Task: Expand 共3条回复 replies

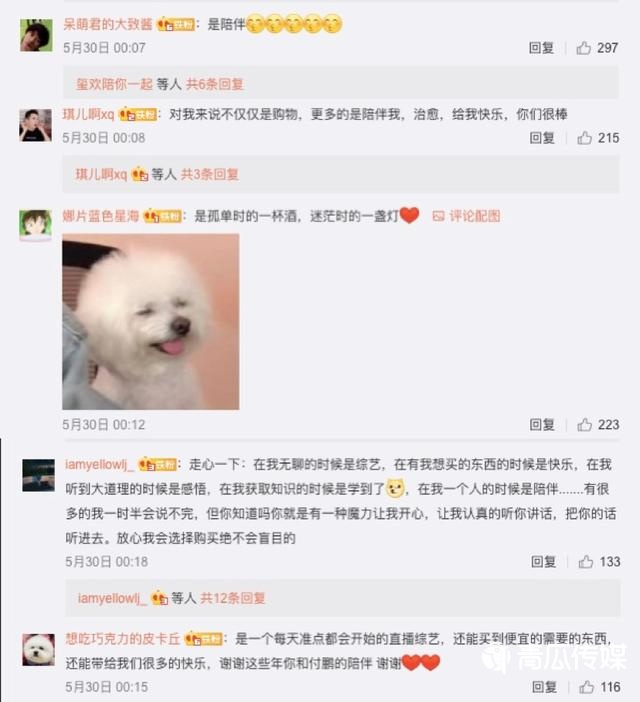Action: pyautogui.click(x=209, y=174)
